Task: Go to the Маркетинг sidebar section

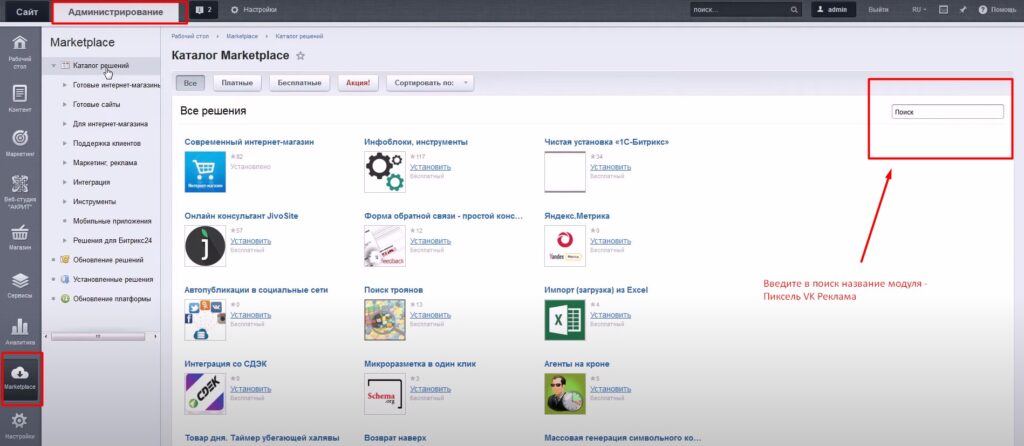Action: [x=20, y=142]
